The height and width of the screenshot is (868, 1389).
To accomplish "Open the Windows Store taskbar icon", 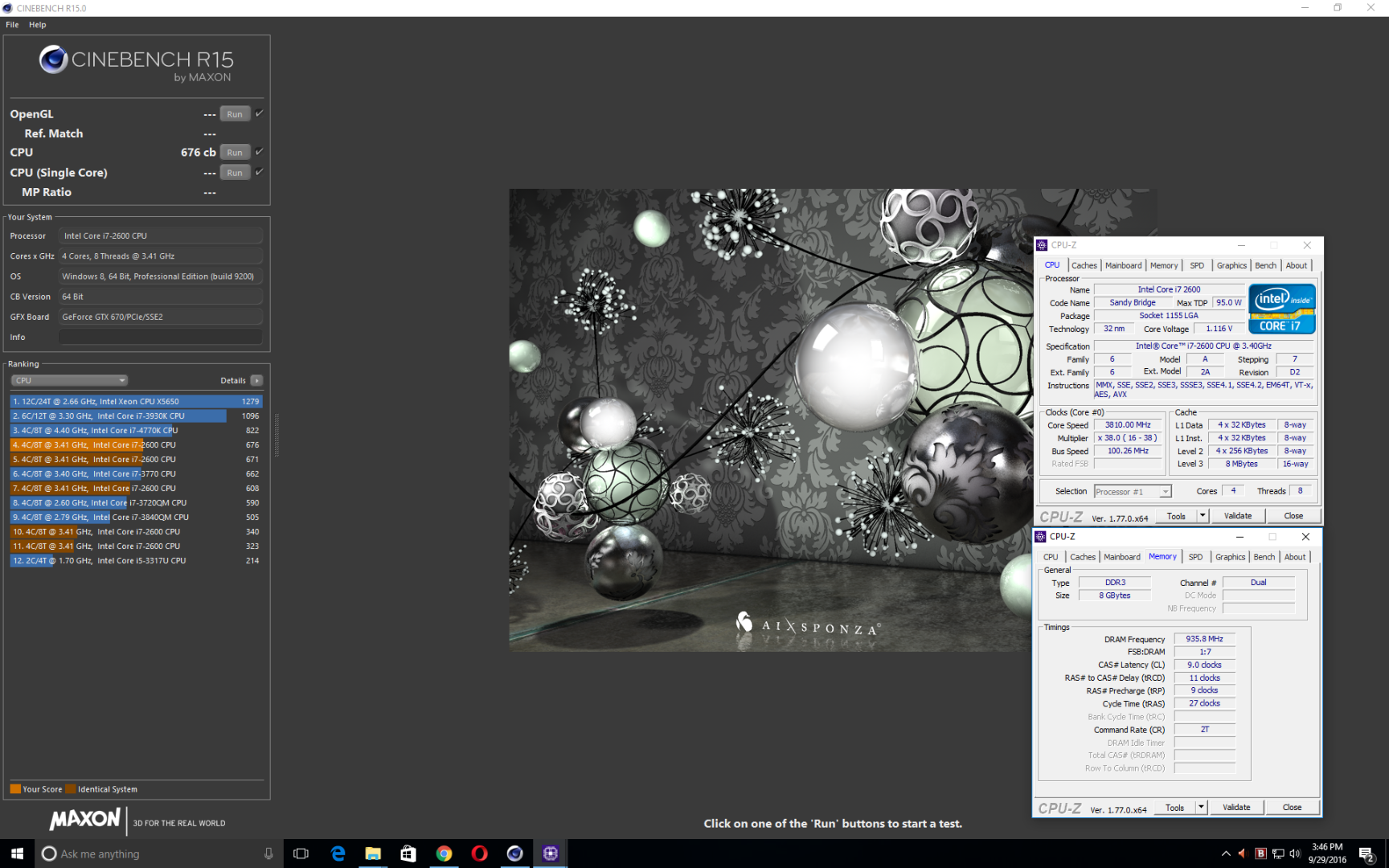I will click(x=408, y=854).
